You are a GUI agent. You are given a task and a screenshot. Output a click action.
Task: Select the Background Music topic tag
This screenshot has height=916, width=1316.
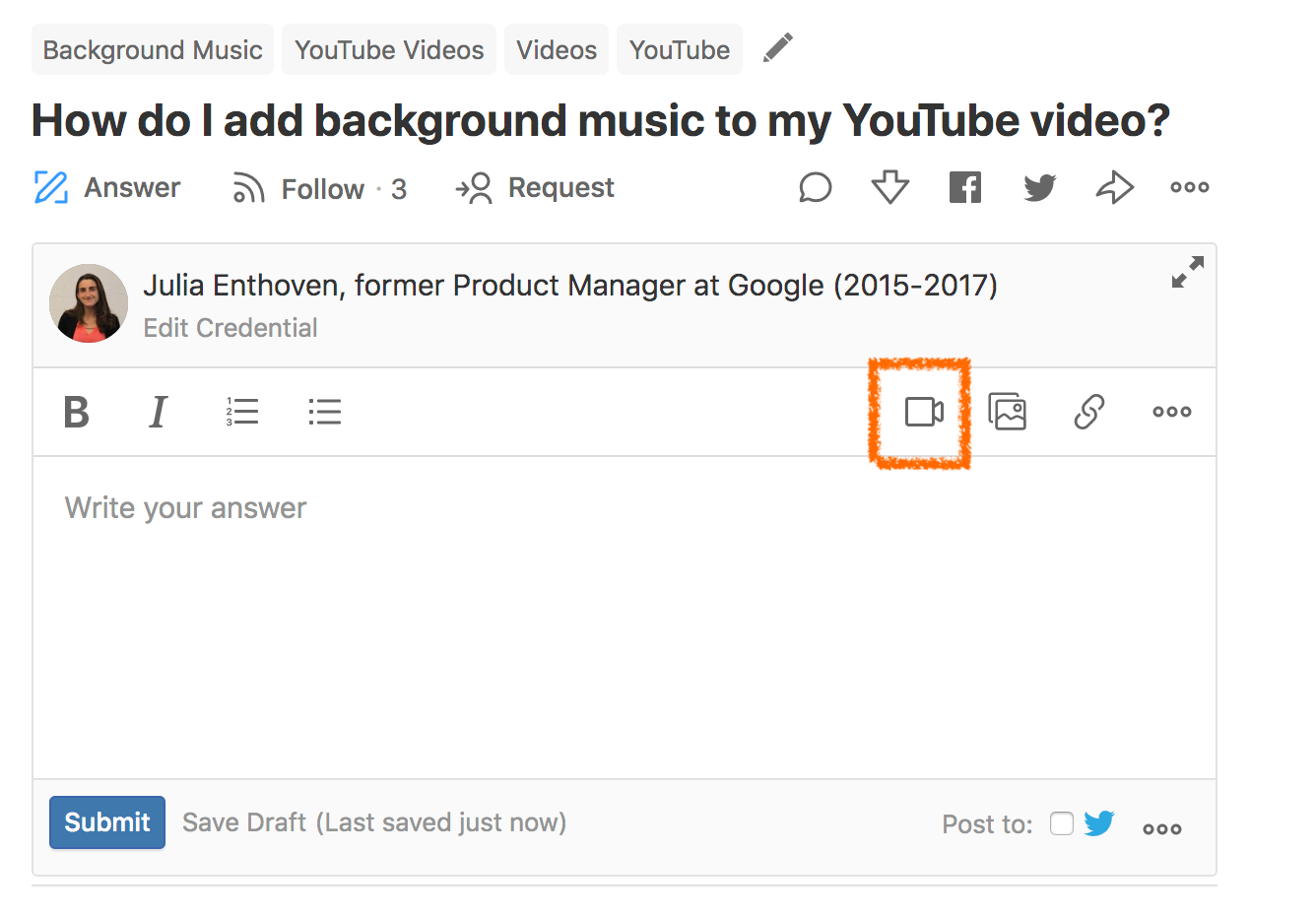[153, 50]
